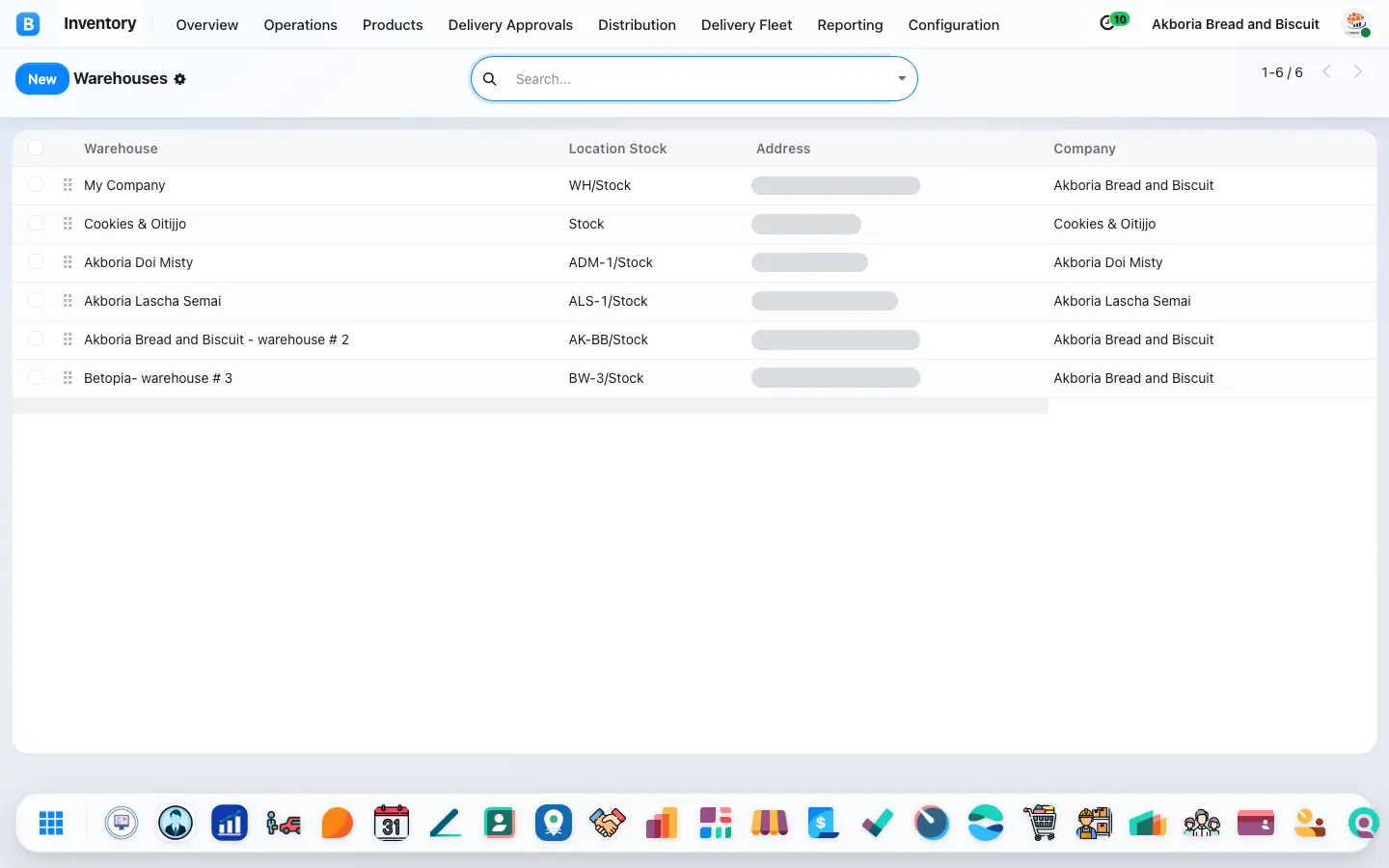This screenshot has height=868, width=1389.
Task: Open the apps grid launcher in dock
Action: tap(51, 823)
